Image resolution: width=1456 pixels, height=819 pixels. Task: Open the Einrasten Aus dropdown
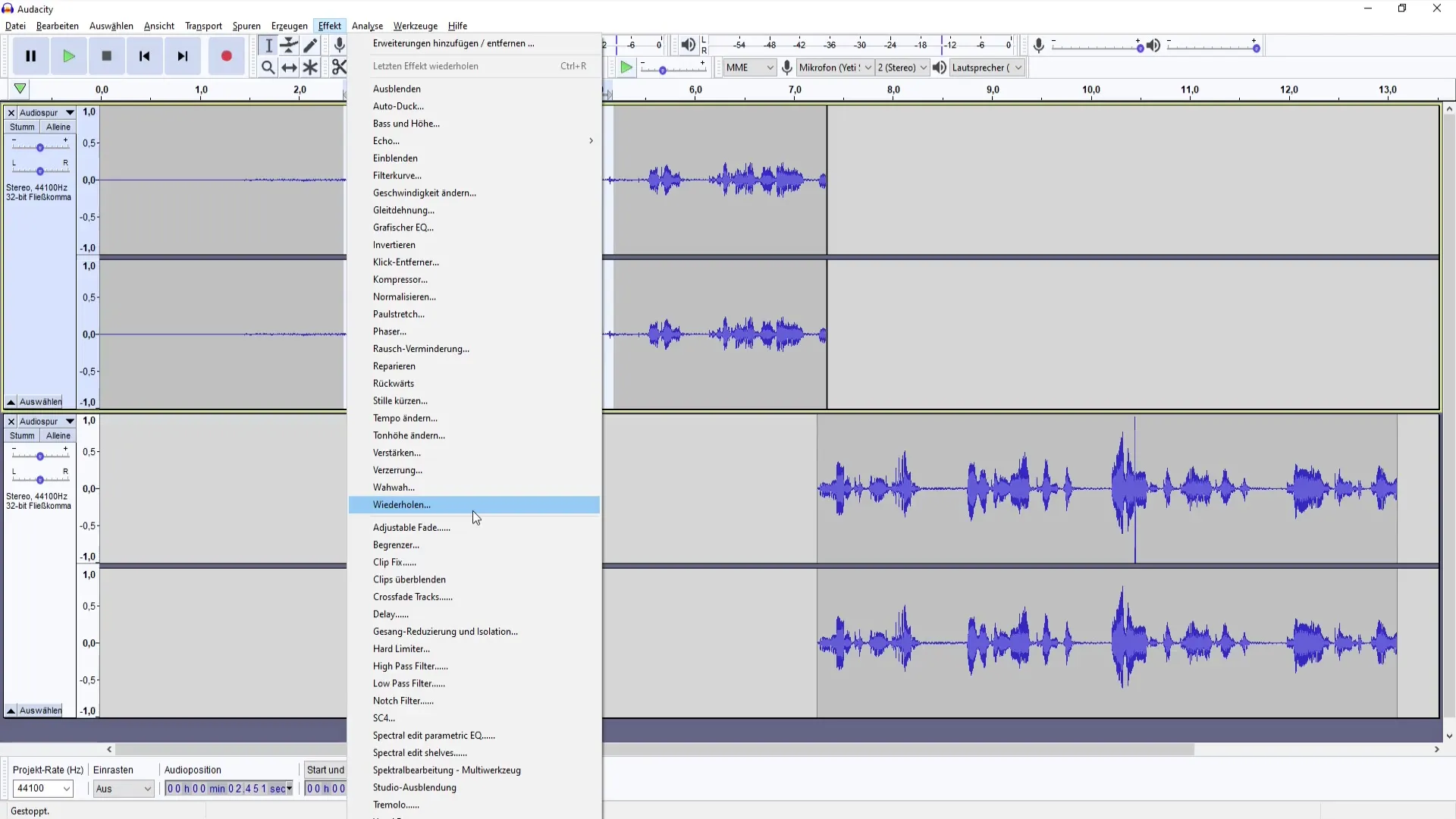point(124,789)
